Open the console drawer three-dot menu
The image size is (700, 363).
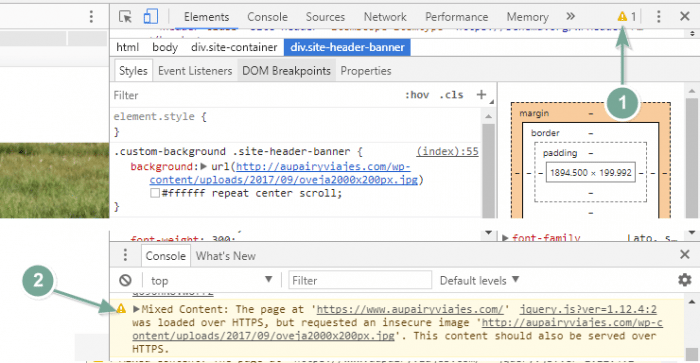coord(125,255)
